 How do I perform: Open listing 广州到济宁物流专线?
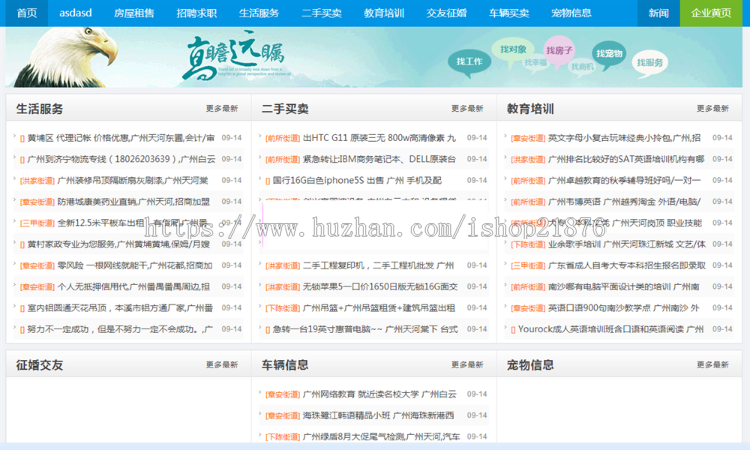121,159
